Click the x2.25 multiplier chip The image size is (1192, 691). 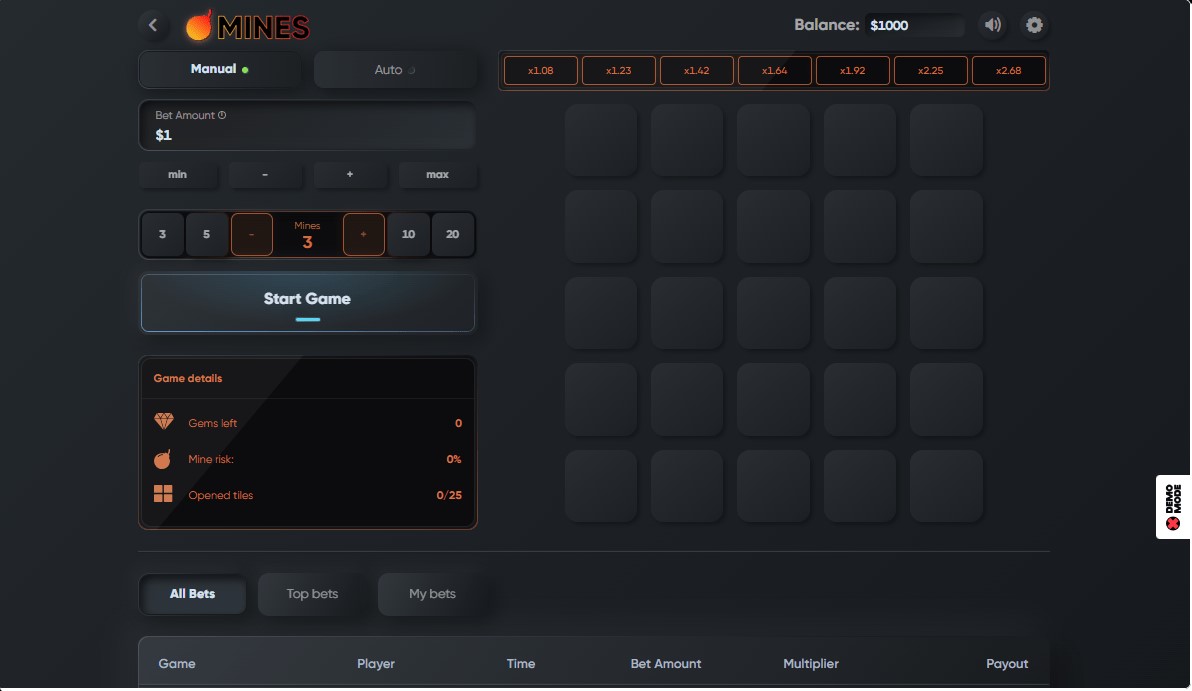(930, 71)
